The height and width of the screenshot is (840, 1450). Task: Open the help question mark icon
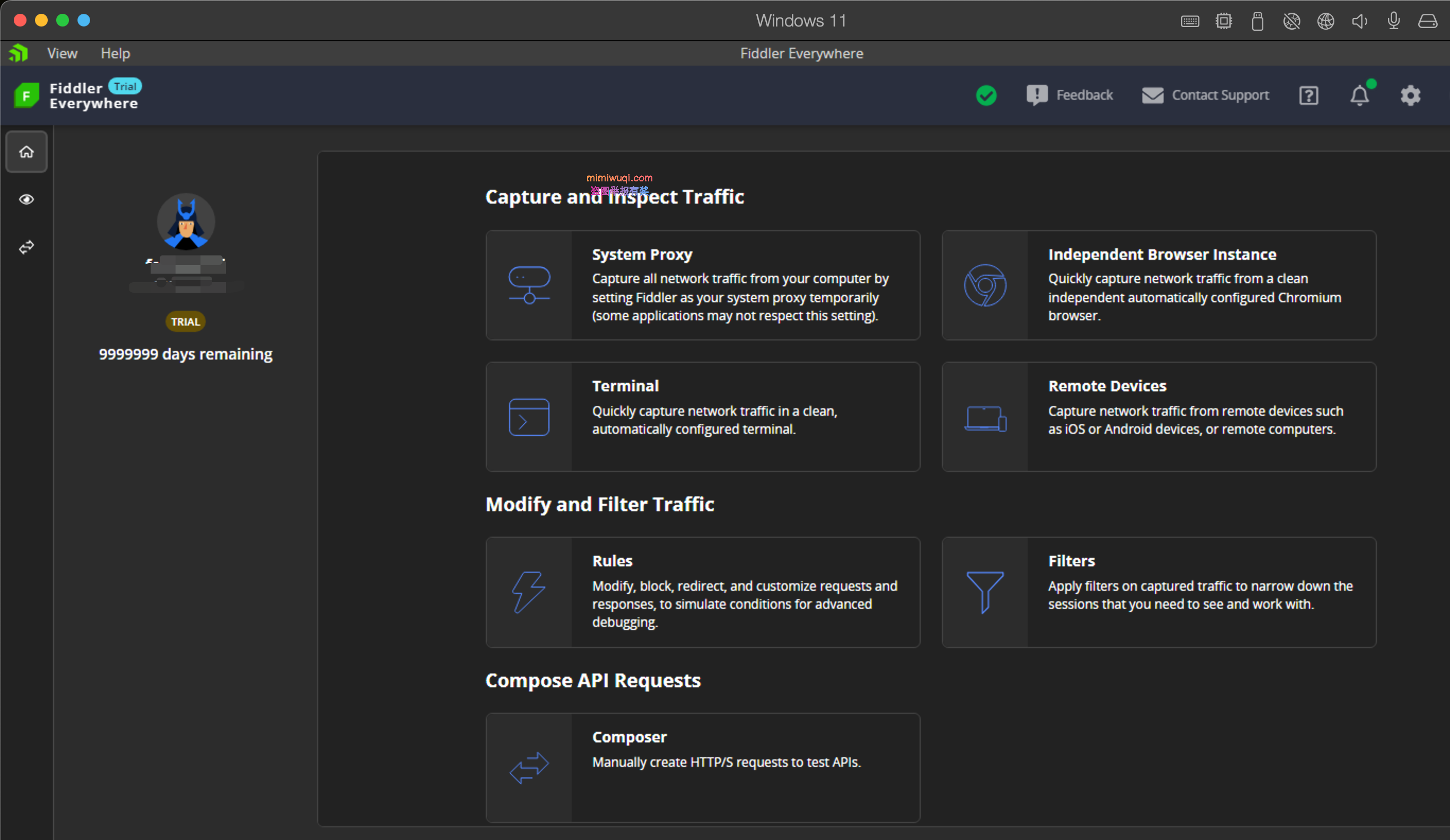pyautogui.click(x=1308, y=95)
